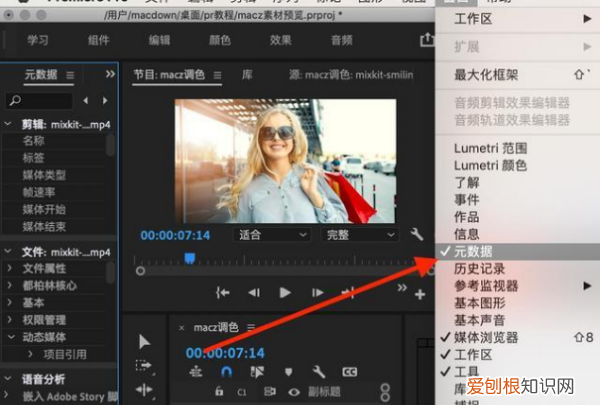Switch to the 组件 workspace
Image resolution: width=600 pixels, height=405 pixels.
coord(99,40)
